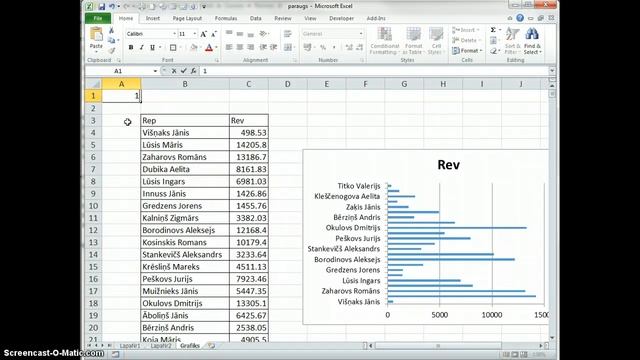Screen dimensions: 640x360
Task: Apply the Fill Color bucket
Action: 194,48
